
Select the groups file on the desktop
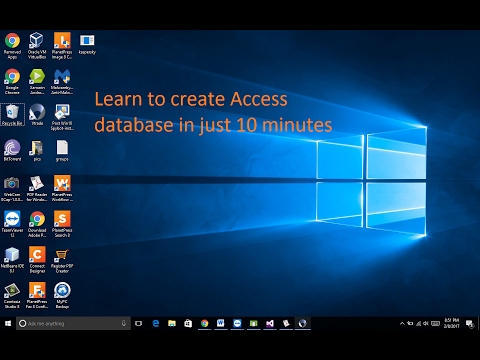tap(62, 150)
